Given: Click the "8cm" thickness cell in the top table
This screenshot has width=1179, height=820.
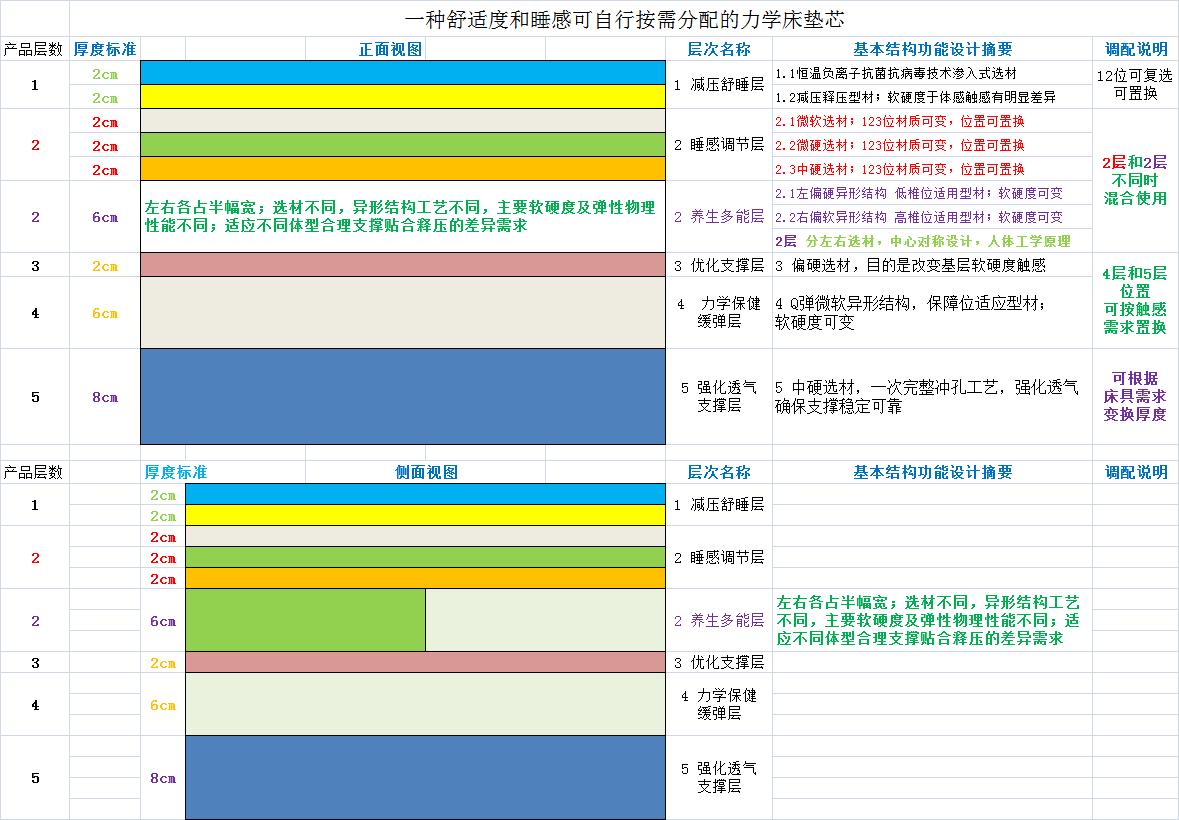Looking at the screenshot, I should point(105,397).
